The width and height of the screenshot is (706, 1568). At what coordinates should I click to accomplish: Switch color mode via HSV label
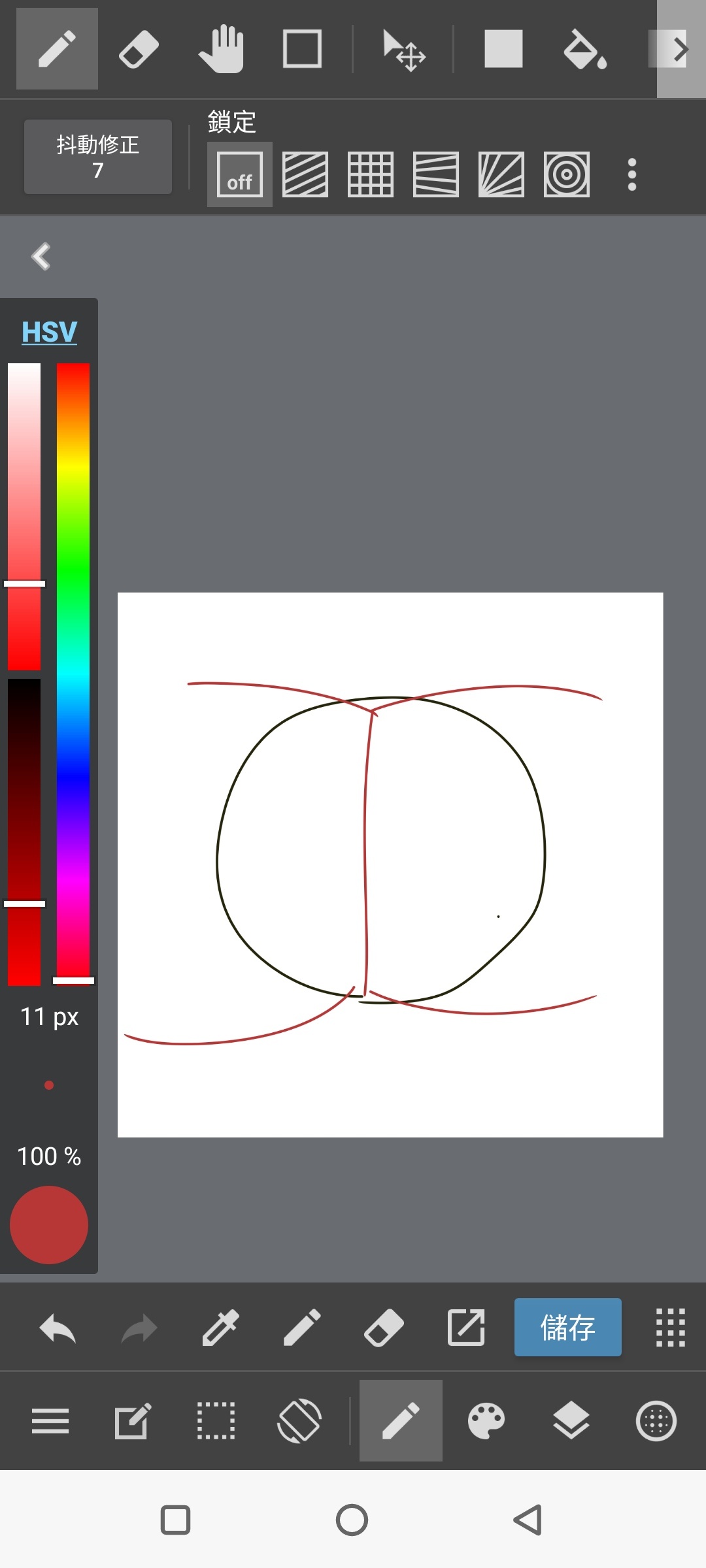click(49, 332)
